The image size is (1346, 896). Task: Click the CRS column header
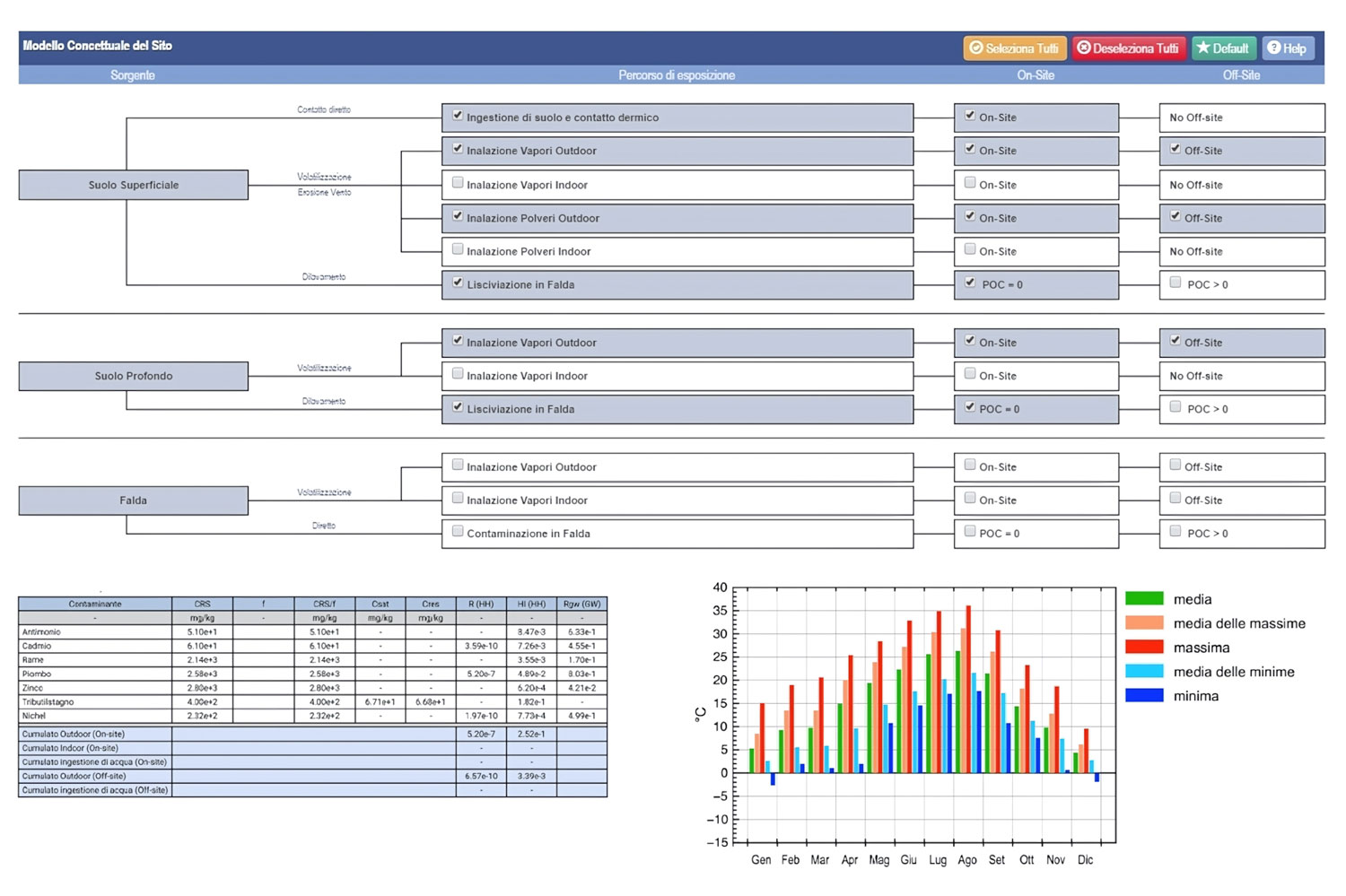click(202, 604)
